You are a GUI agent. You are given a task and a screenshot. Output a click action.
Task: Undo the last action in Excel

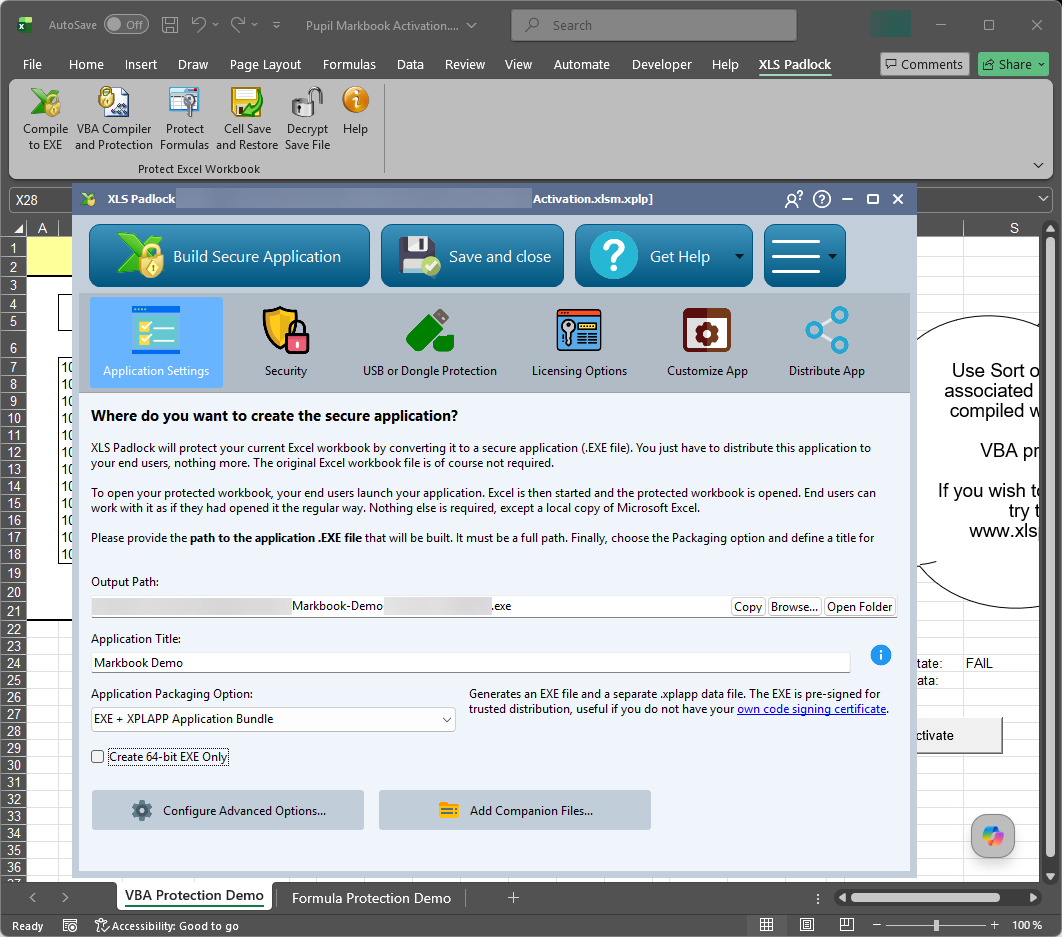pos(198,25)
